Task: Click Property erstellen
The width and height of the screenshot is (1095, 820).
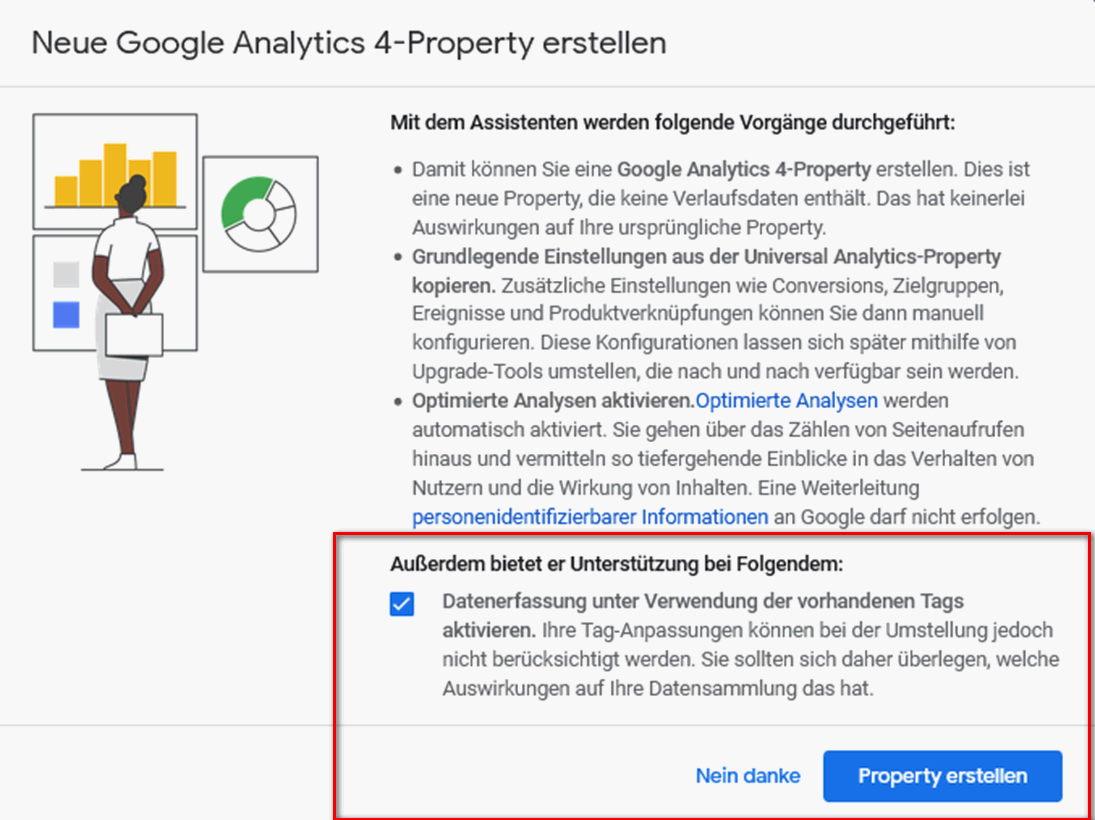Action: [941, 776]
